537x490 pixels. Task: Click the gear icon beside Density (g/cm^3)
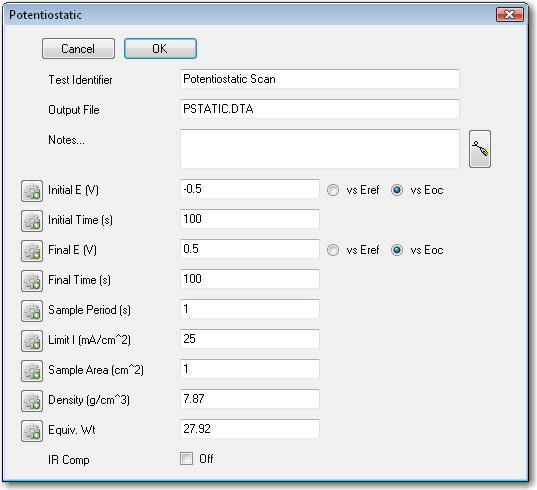pyautogui.click(x=32, y=401)
